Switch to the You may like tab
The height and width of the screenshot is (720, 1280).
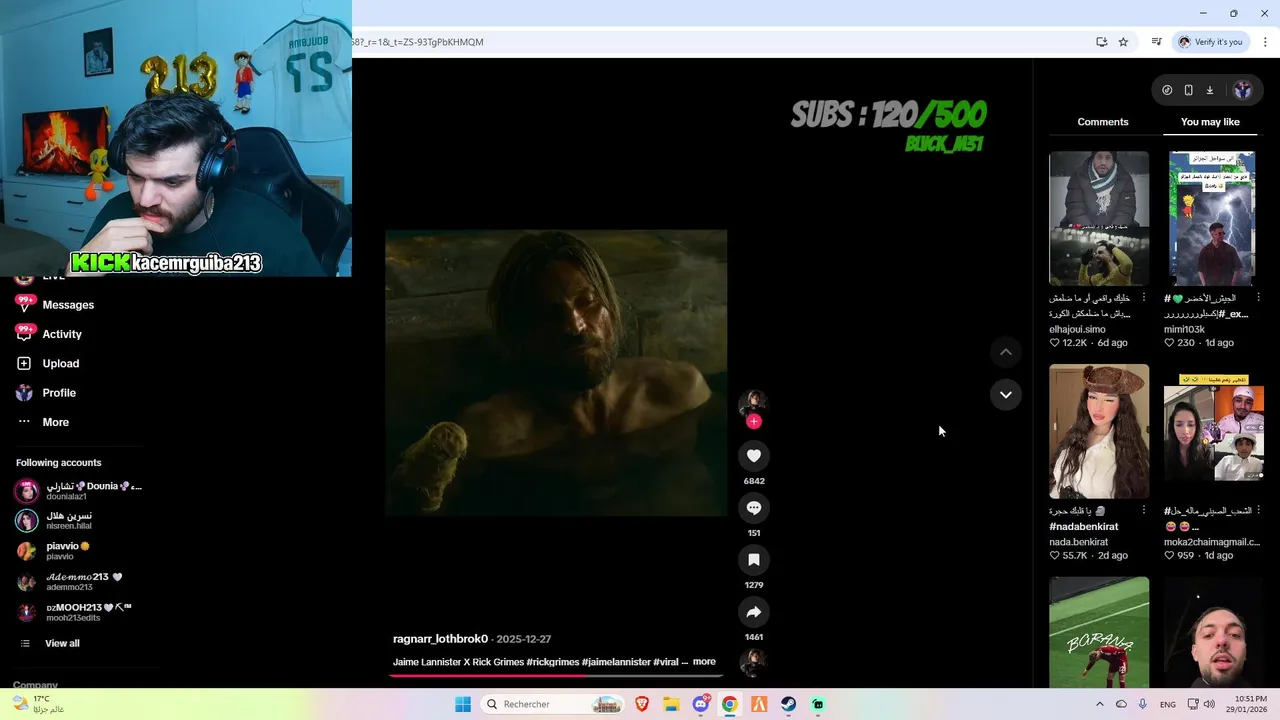coord(1210,122)
